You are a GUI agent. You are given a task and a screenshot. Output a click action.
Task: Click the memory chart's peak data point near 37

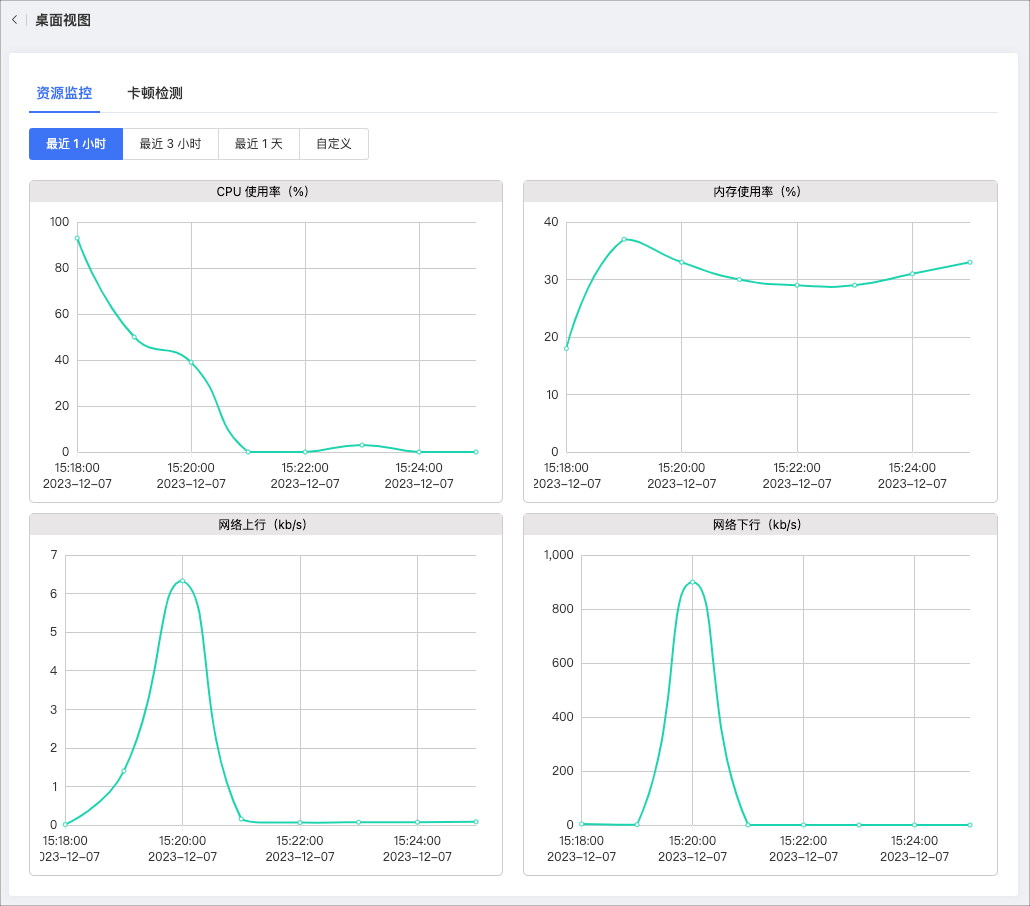click(624, 239)
